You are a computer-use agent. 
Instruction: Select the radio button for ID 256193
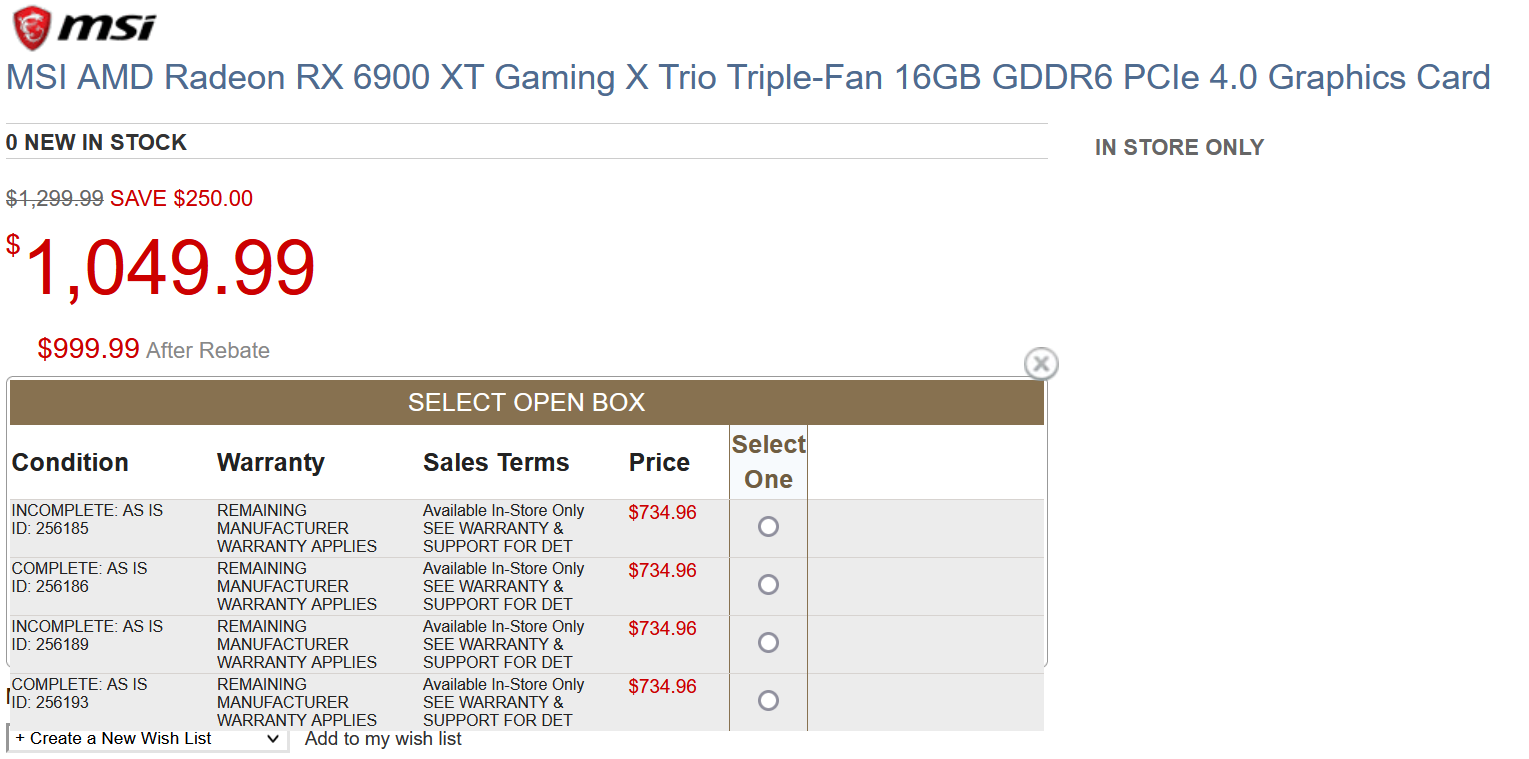pos(768,701)
